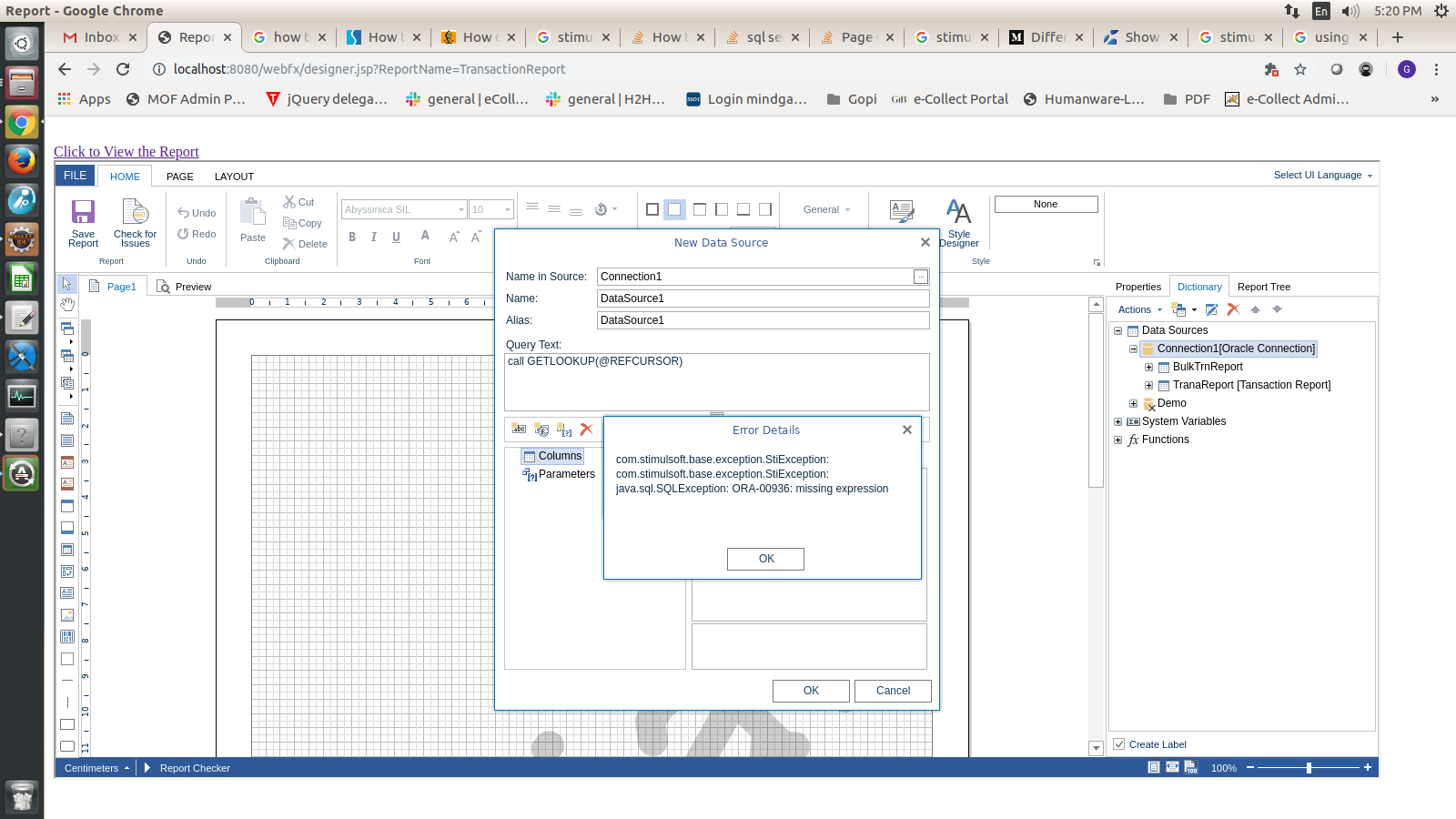This screenshot has height=819, width=1456.
Task: Click the Name in Source field browse button
Action: [x=921, y=277]
